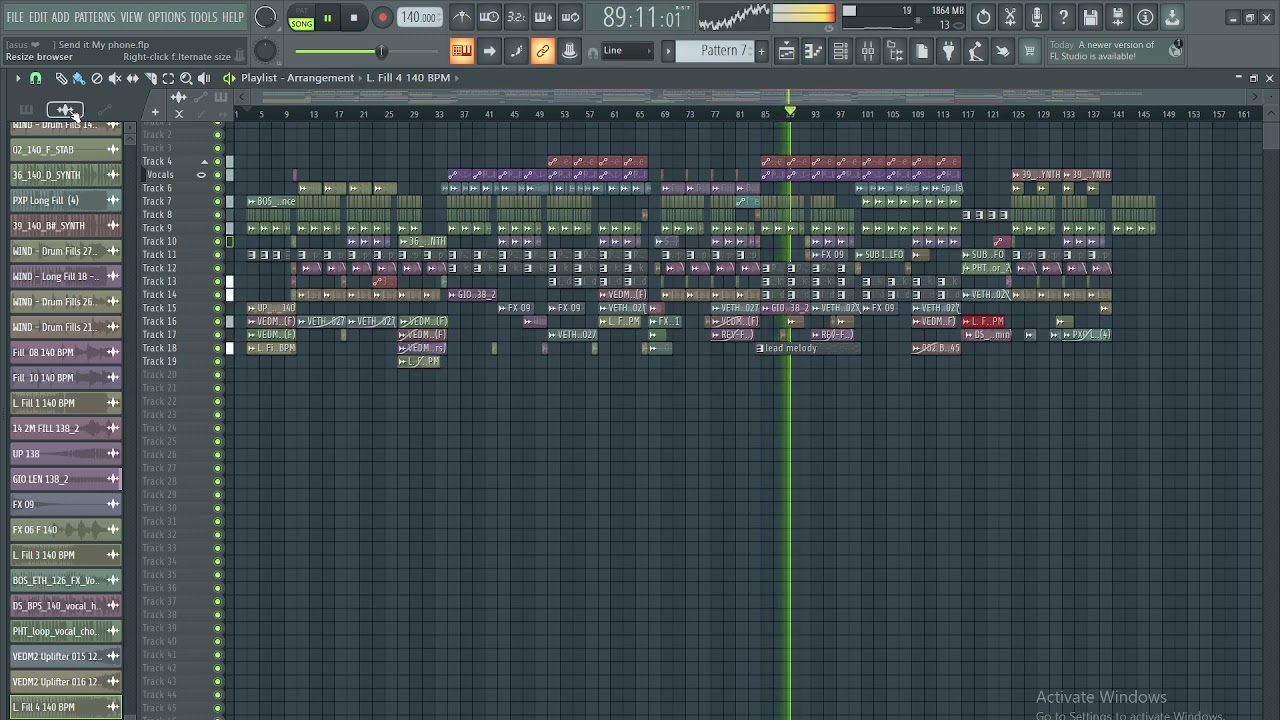
Task: Toggle the step editing mode icon
Action: click(x=516, y=51)
